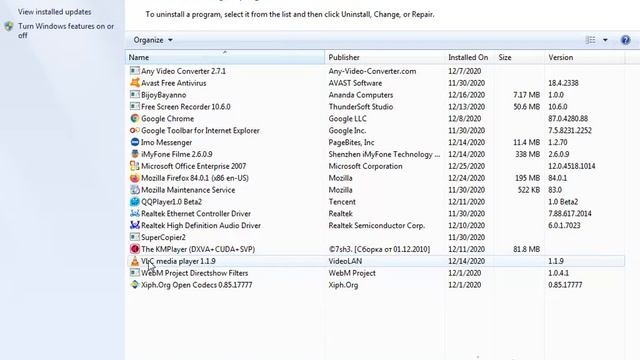Click the Mozilla Firefox 84.0.1 icon
The height and width of the screenshot is (360, 640).
coord(135,178)
